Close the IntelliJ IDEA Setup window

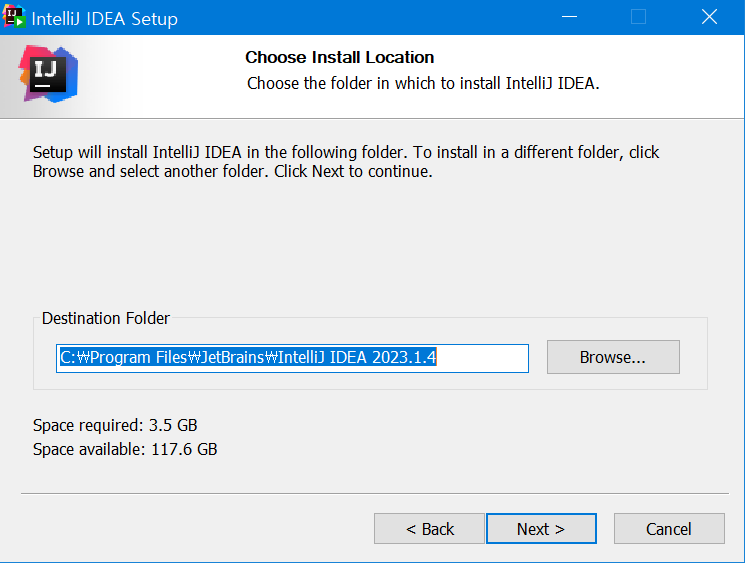[x=709, y=17]
